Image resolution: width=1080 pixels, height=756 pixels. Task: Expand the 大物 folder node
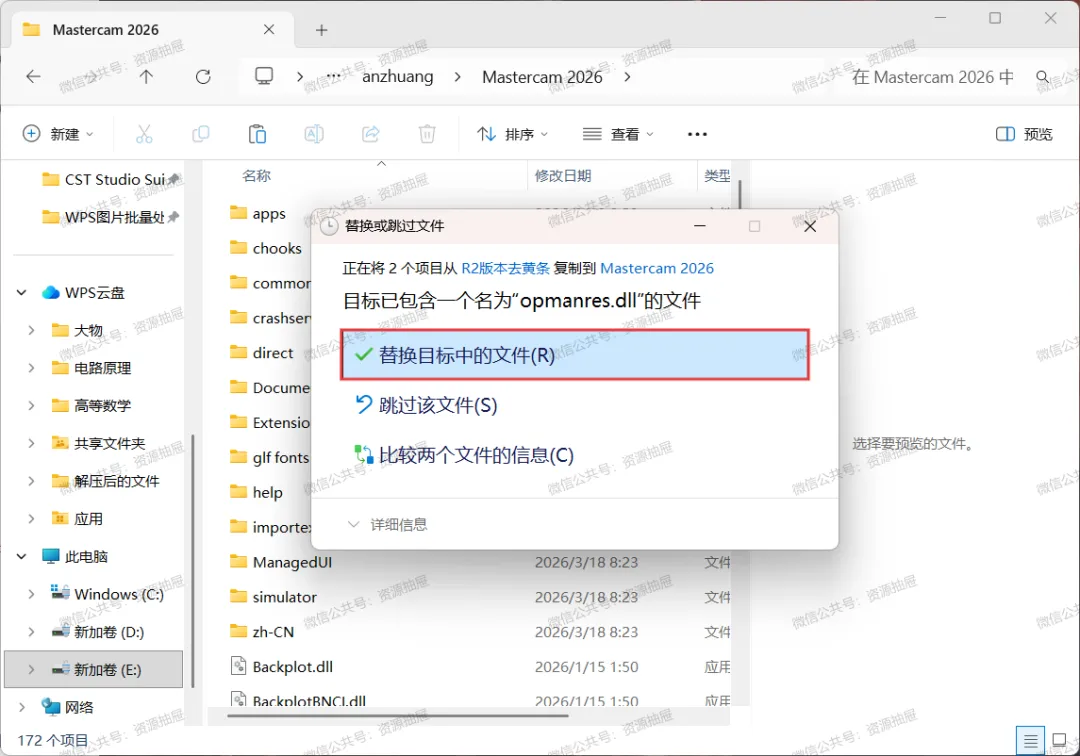click(x=31, y=330)
